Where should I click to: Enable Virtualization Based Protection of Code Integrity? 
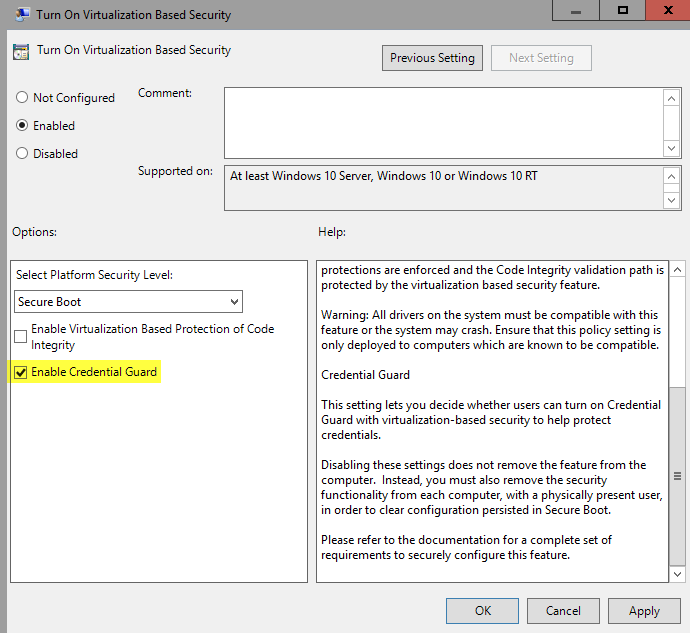(x=21, y=337)
